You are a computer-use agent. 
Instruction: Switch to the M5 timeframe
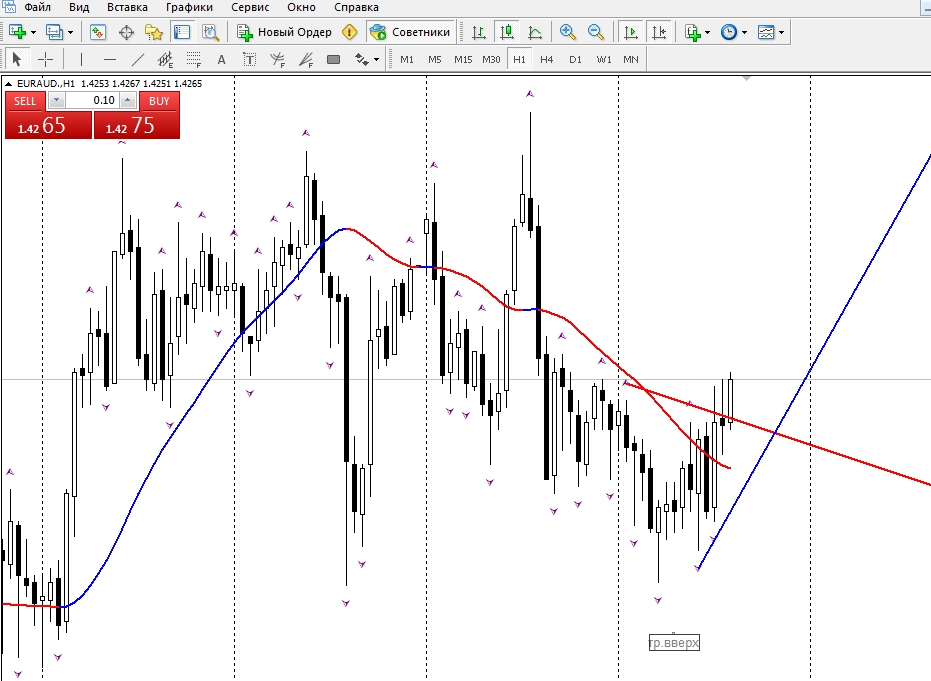(x=435, y=59)
